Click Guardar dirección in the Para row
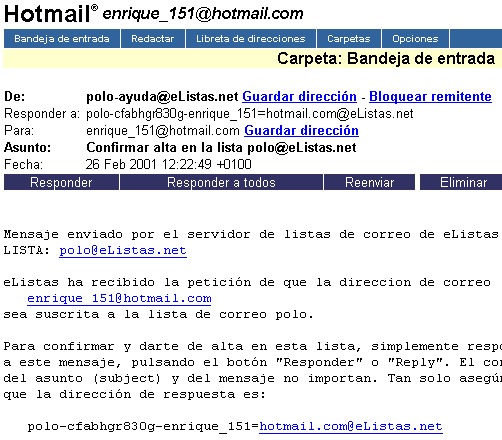502x440 pixels. [x=301, y=131]
